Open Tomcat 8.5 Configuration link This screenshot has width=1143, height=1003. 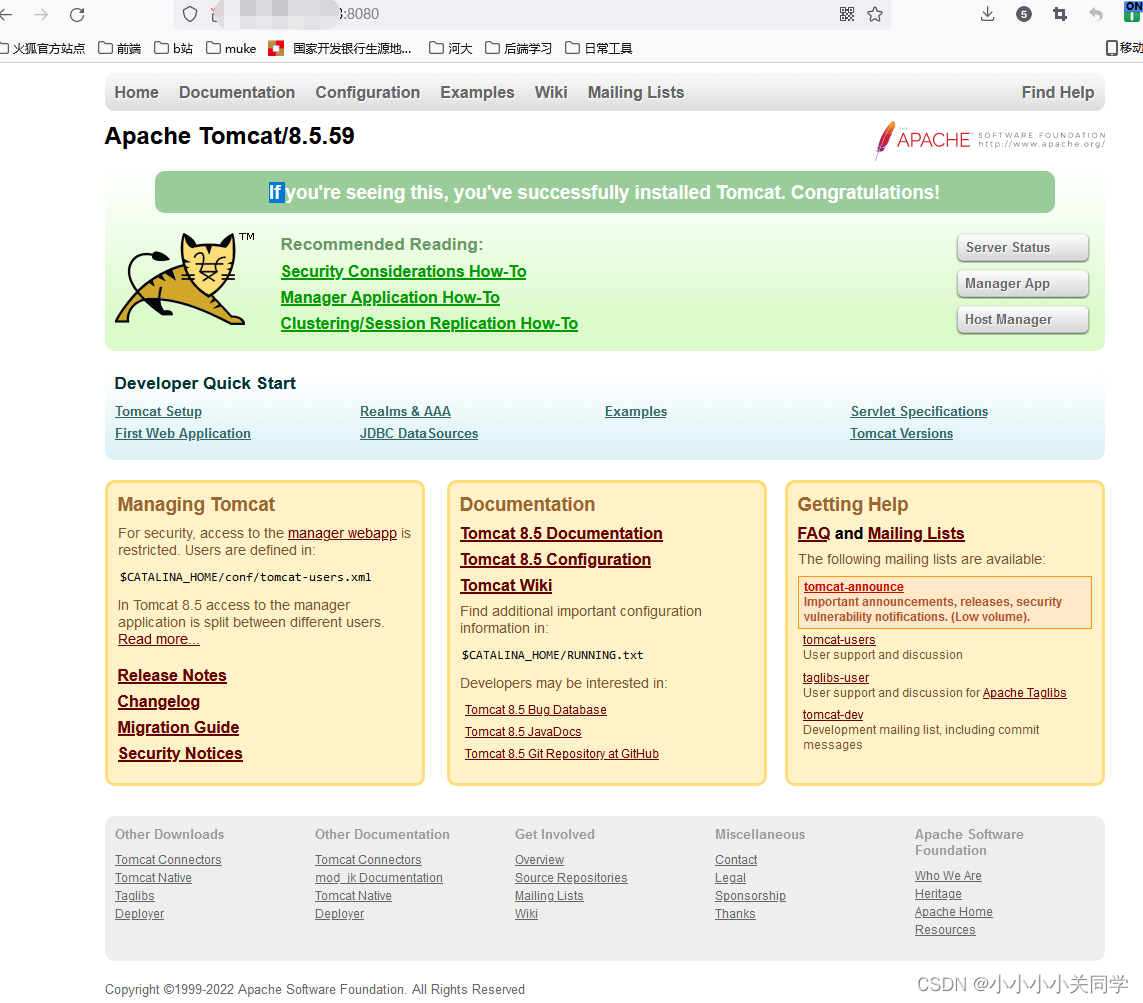[555, 560]
